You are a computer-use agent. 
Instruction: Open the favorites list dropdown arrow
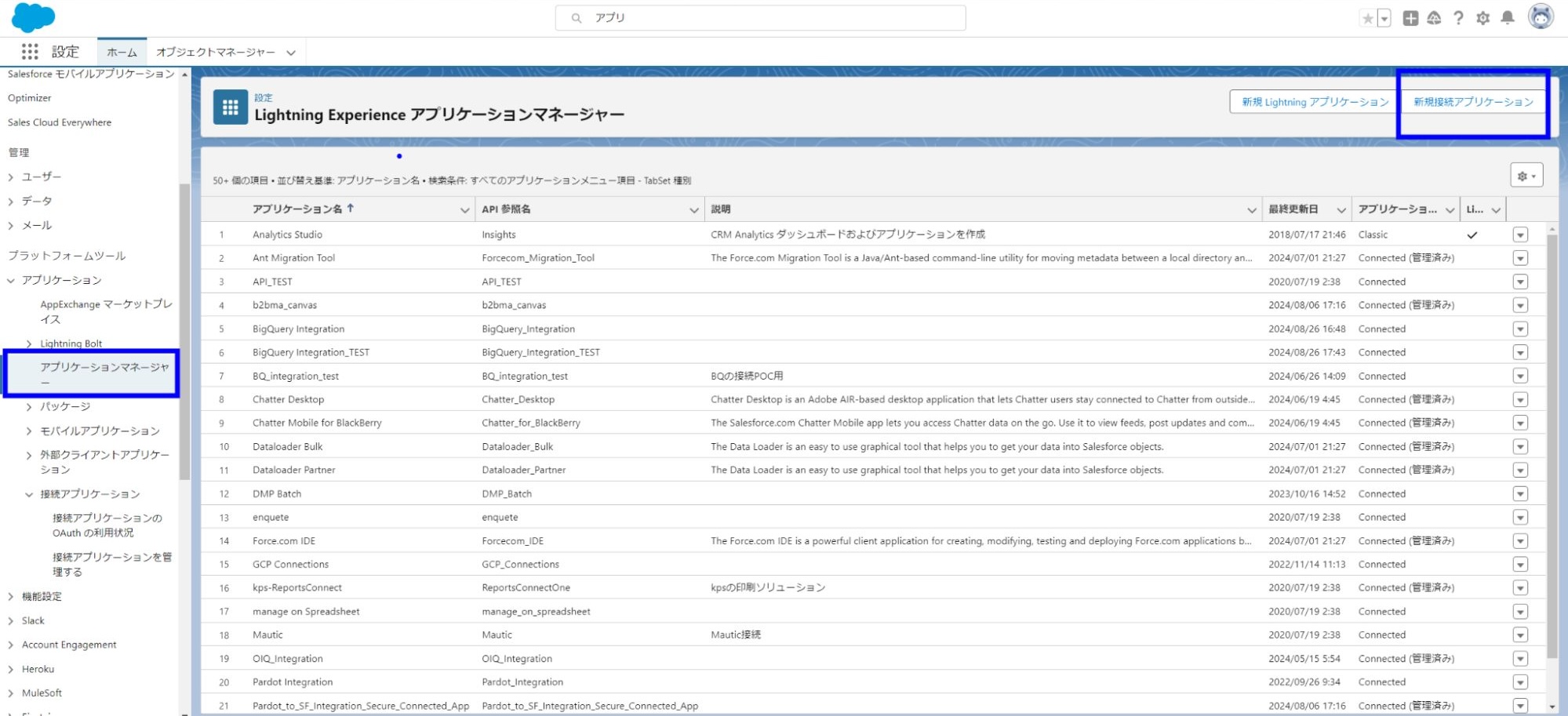click(1384, 18)
